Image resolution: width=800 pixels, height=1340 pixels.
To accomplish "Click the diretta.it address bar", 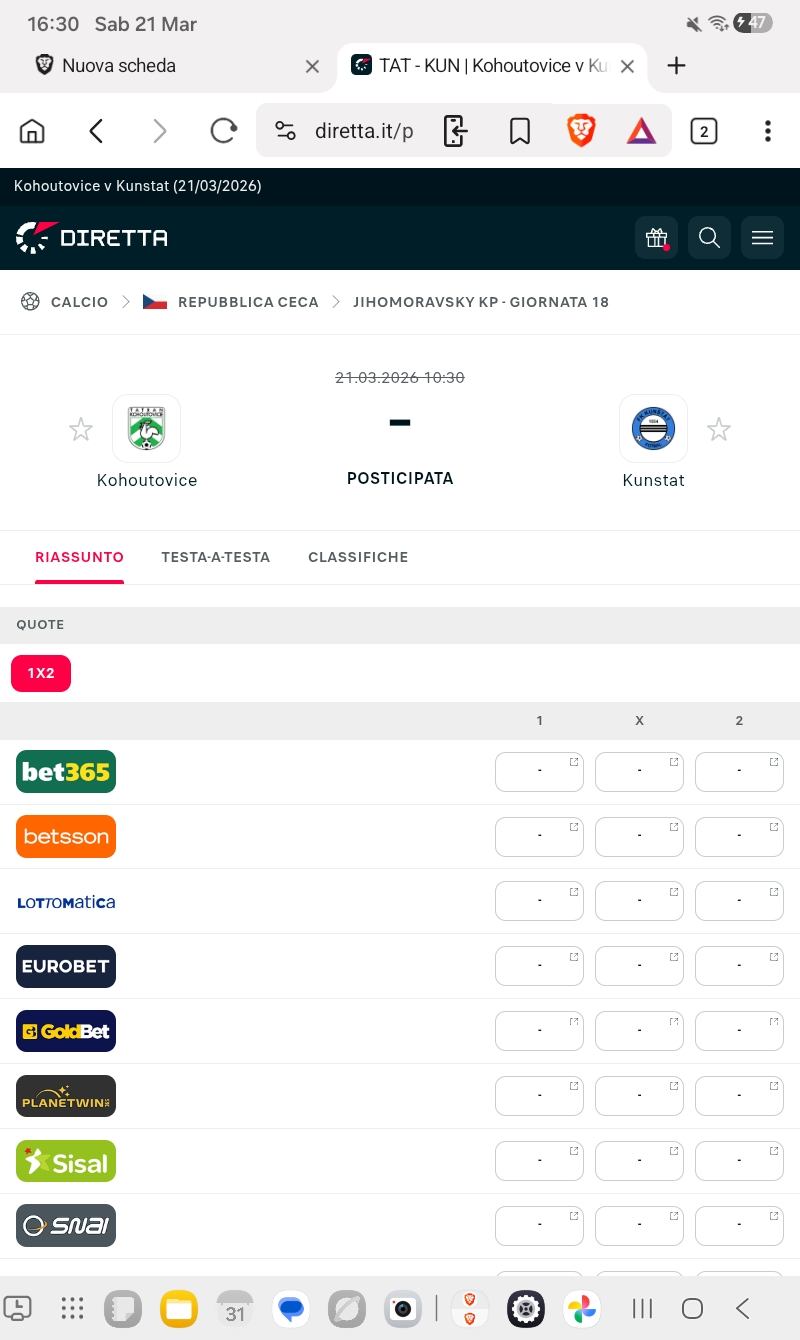I will coord(364,131).
